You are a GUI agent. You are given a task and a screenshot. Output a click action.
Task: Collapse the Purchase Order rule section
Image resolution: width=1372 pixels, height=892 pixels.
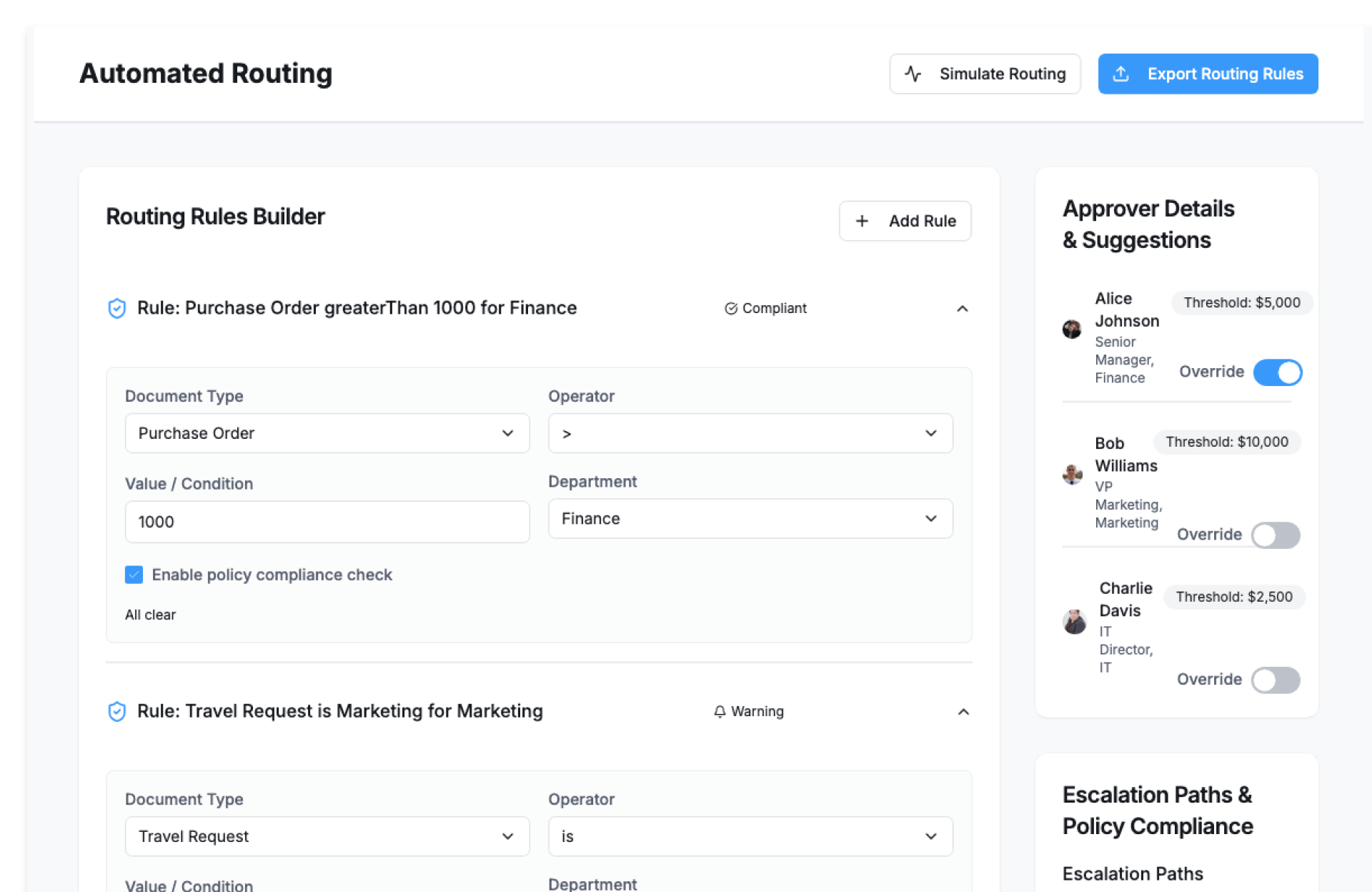[x=962, y=309]
